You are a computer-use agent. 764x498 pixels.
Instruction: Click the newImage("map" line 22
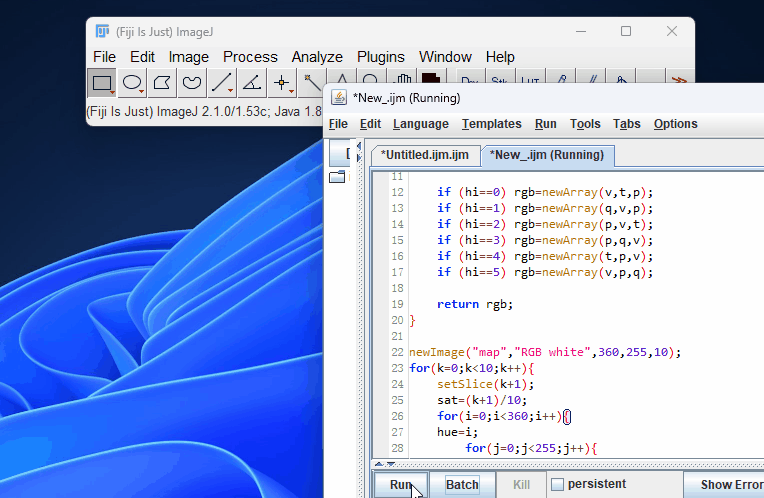click(545, 352)
